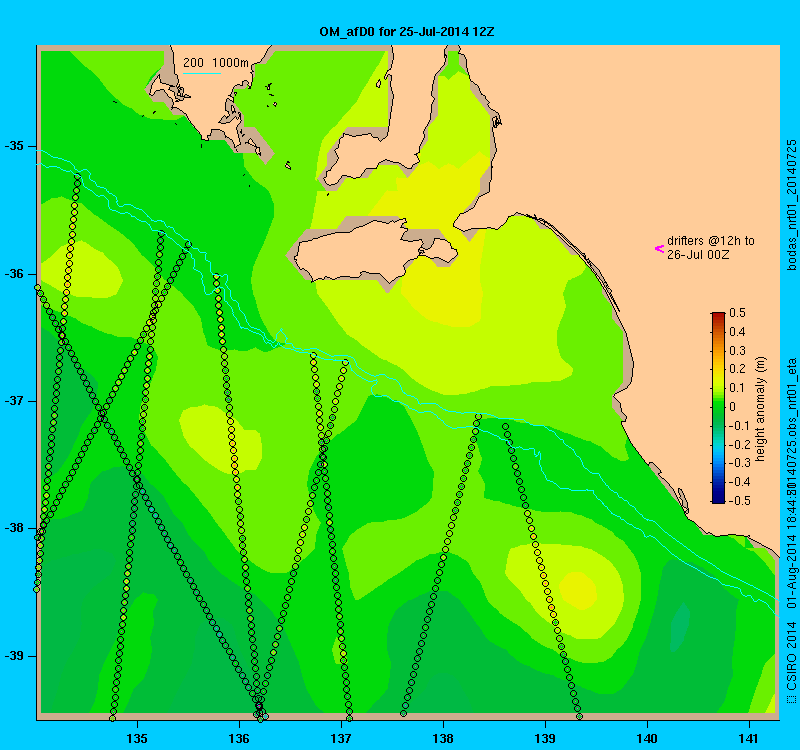Click the '140' longitude axis label
The image size is (800, 750).
point(647,739)
